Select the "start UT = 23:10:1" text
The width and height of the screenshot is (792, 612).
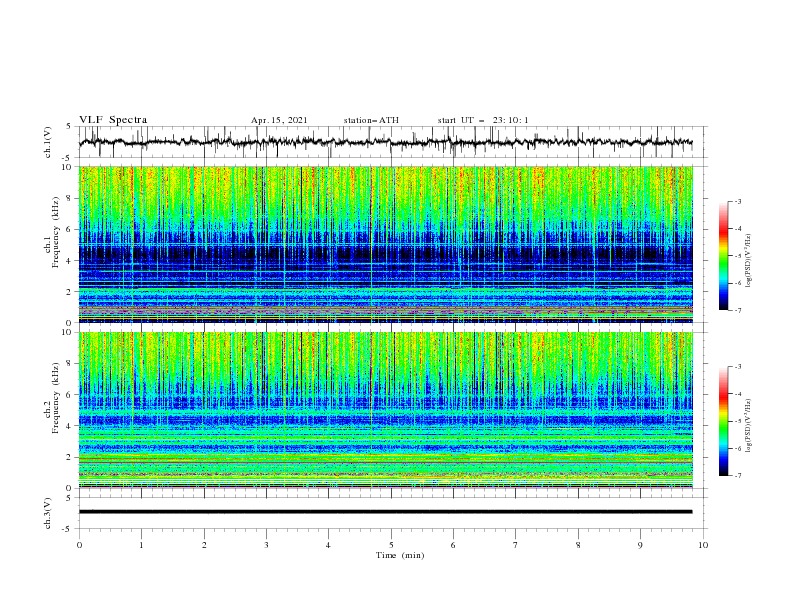pos(483,120)
